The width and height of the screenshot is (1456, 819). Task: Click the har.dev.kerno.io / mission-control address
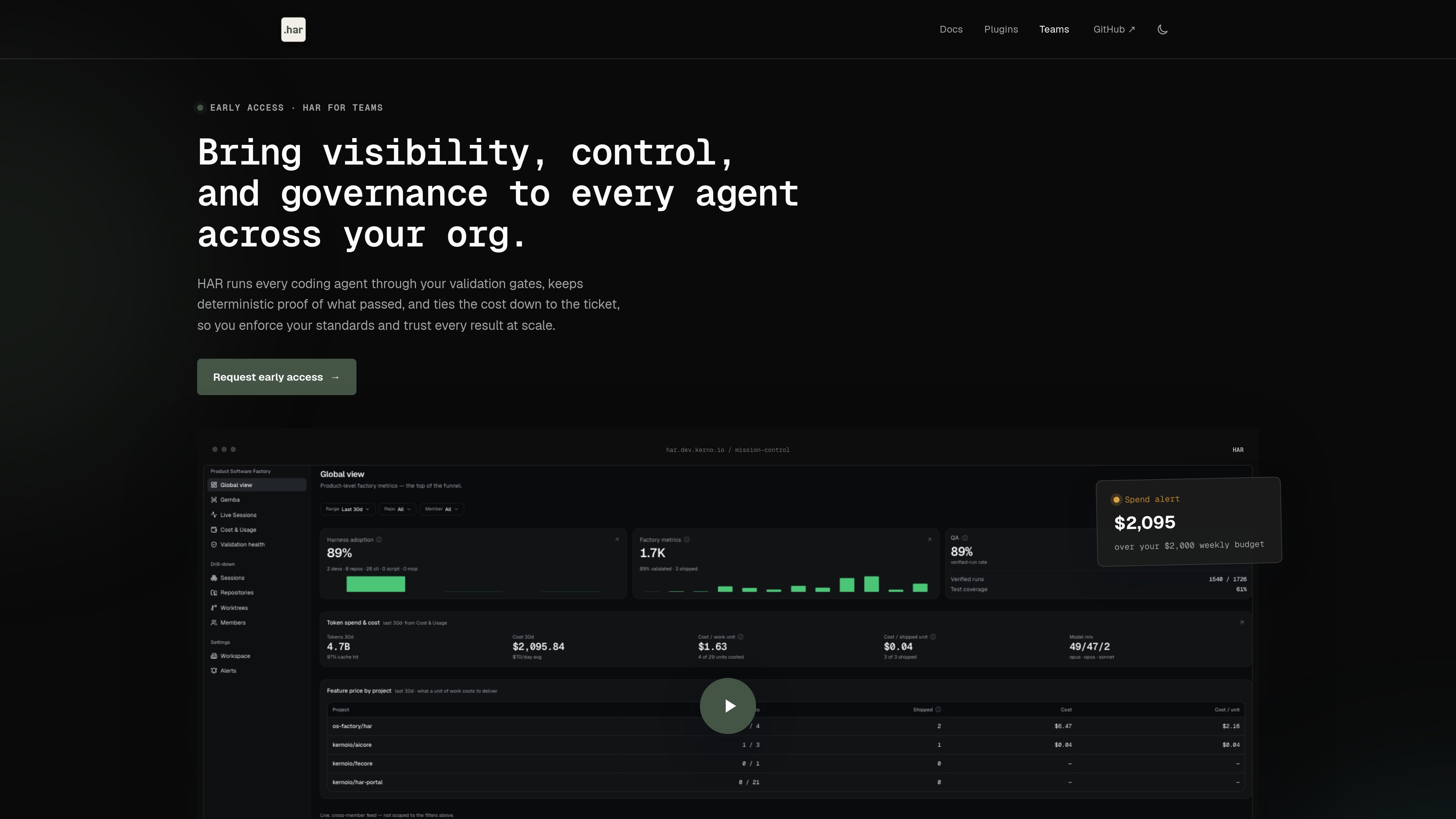(x=728, y=450)
